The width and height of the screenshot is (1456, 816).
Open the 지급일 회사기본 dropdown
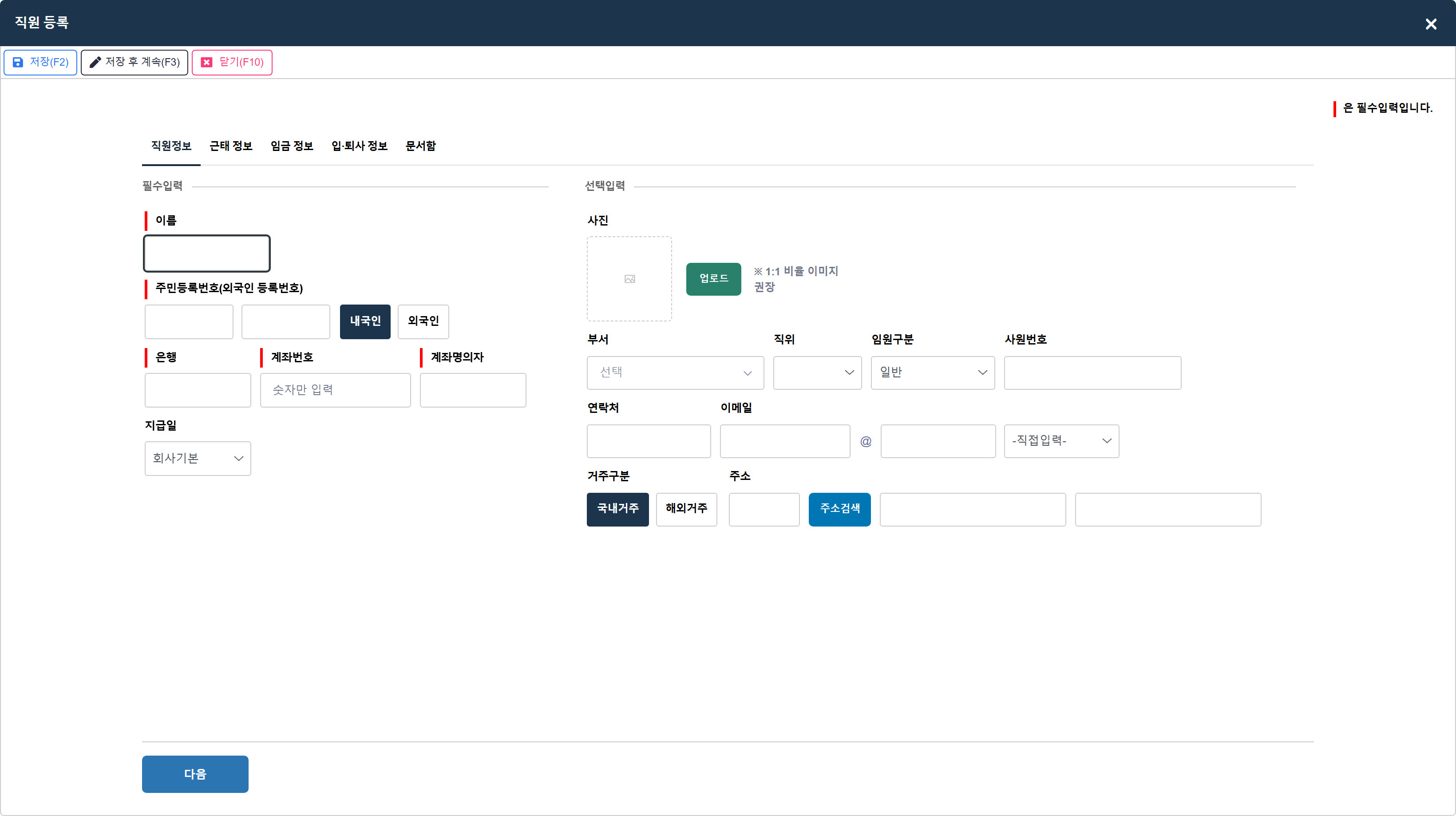(198, 458)
